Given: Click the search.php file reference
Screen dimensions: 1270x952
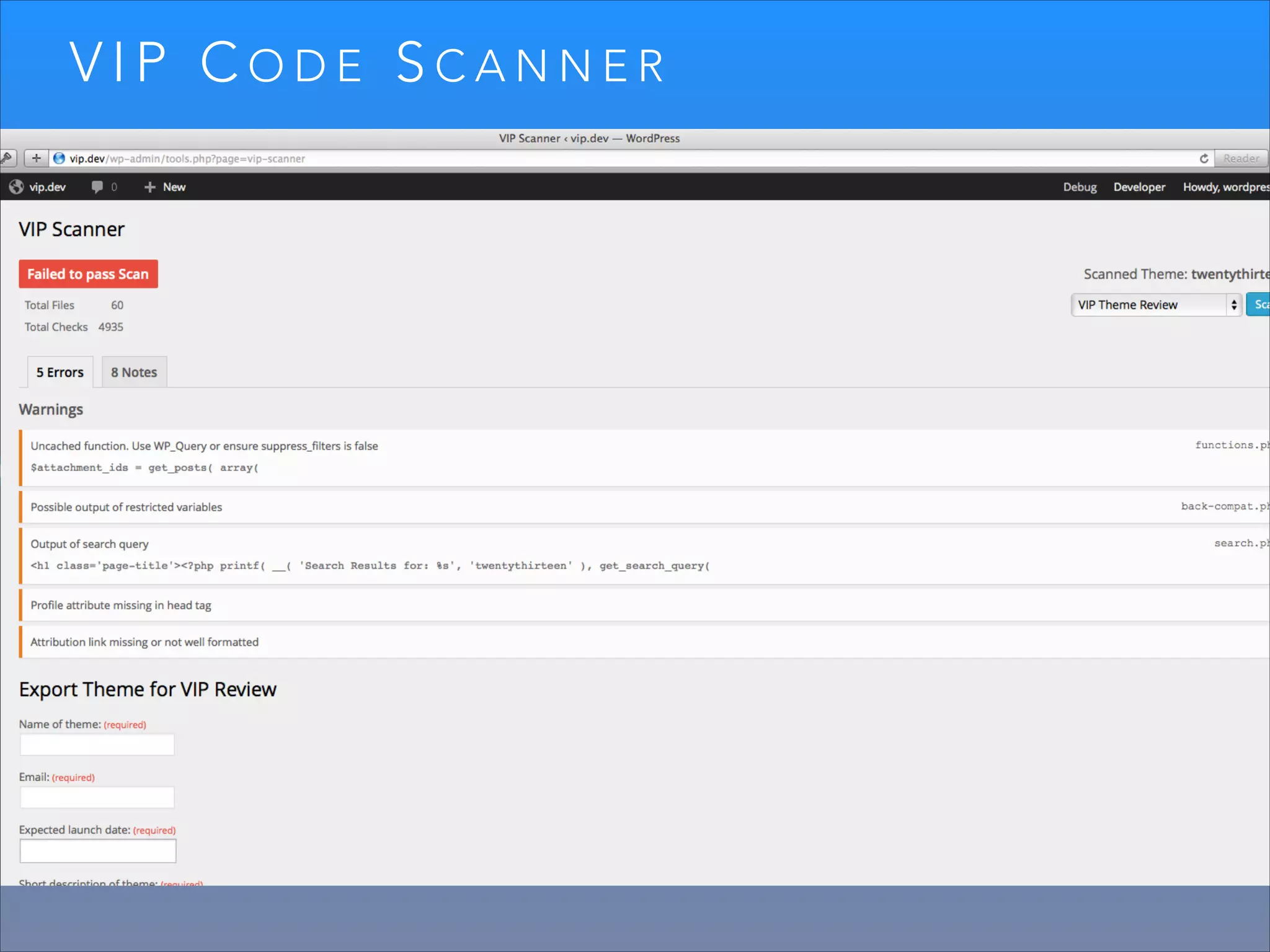Looking at the screenshot, I should point(1241,543).
